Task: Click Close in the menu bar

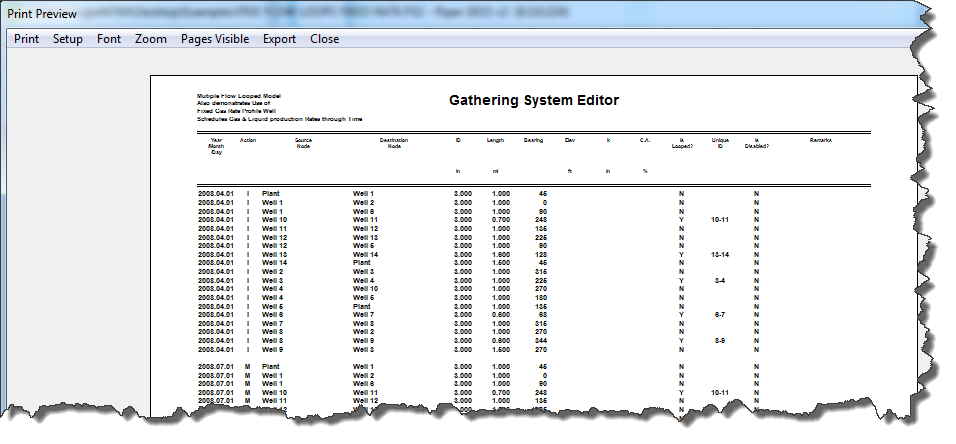Action: tap(324, 39)
